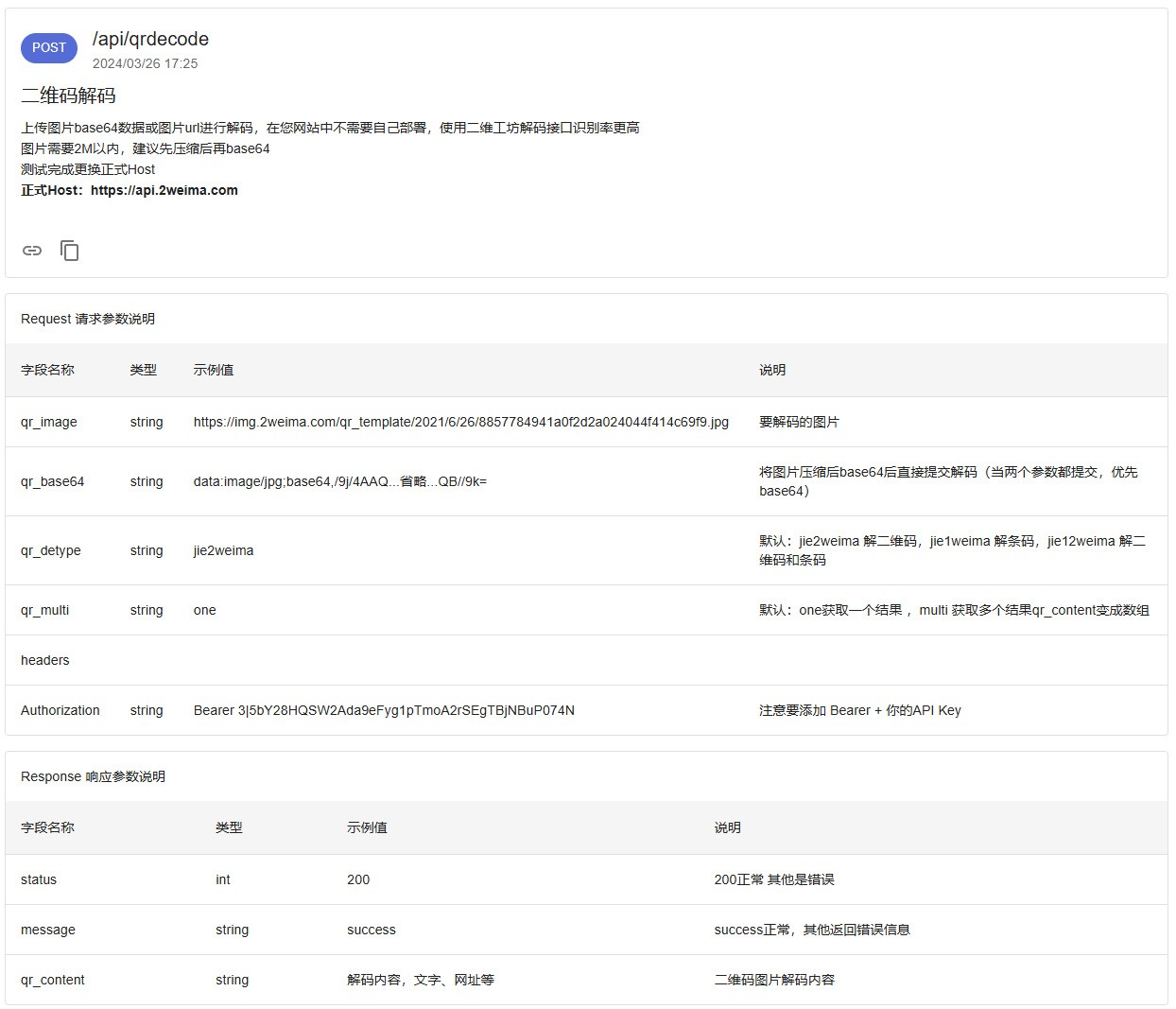The width and height of the screenshot is (1176, 1009).
Task: Select the qr_content response field name
Action: pos(52,980)
